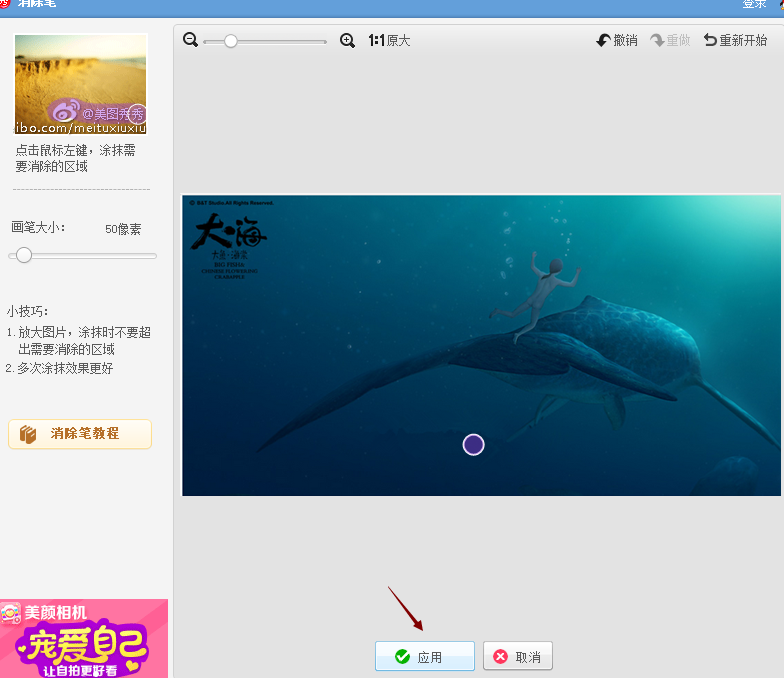Click the zoom out magnifier icon
Viewport: 784px width, 678px height.
coord(190,40)
